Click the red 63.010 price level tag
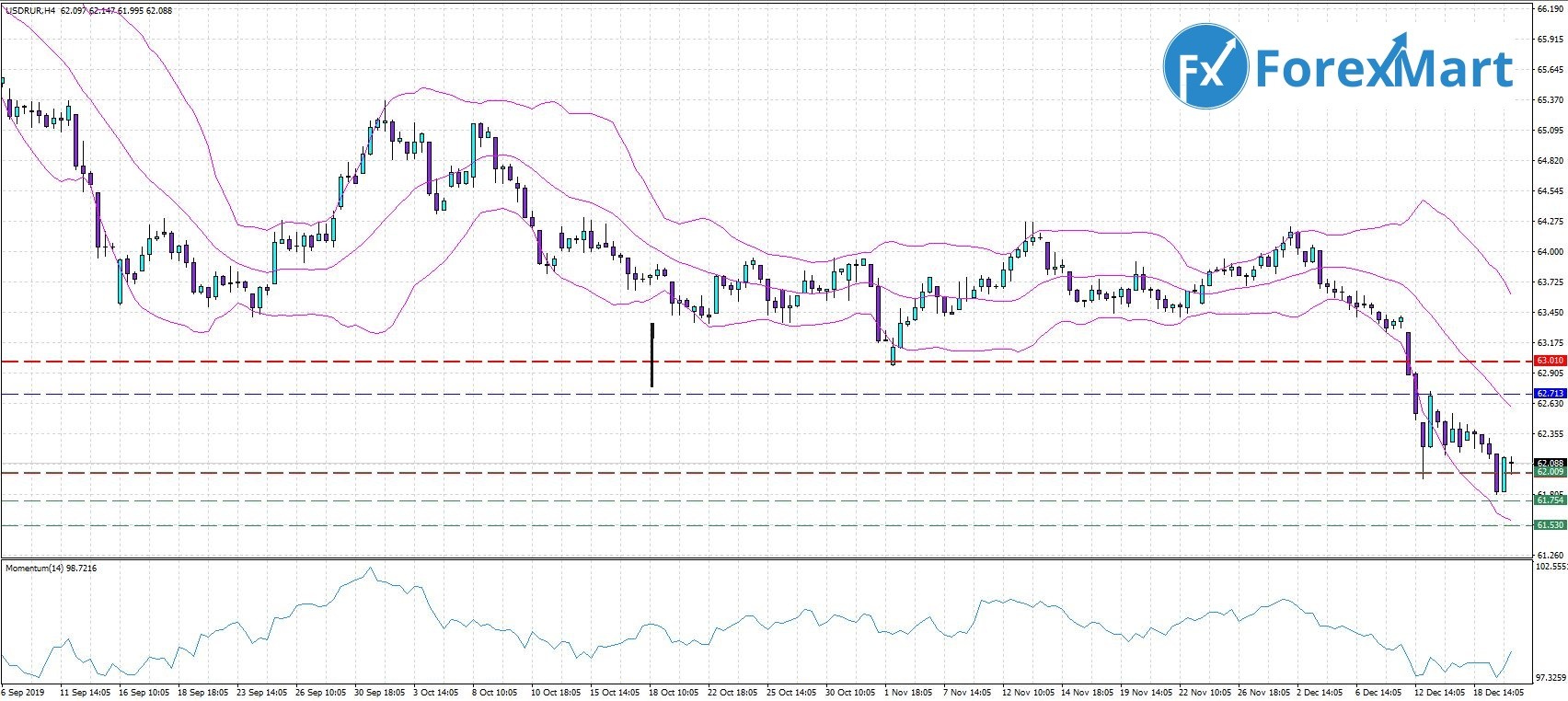 pyautogui.click(x=1550, y=361)
